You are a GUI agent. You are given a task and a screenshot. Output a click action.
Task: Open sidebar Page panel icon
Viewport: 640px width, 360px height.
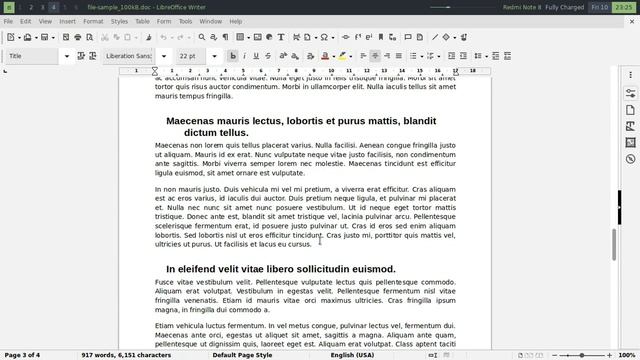630,110
